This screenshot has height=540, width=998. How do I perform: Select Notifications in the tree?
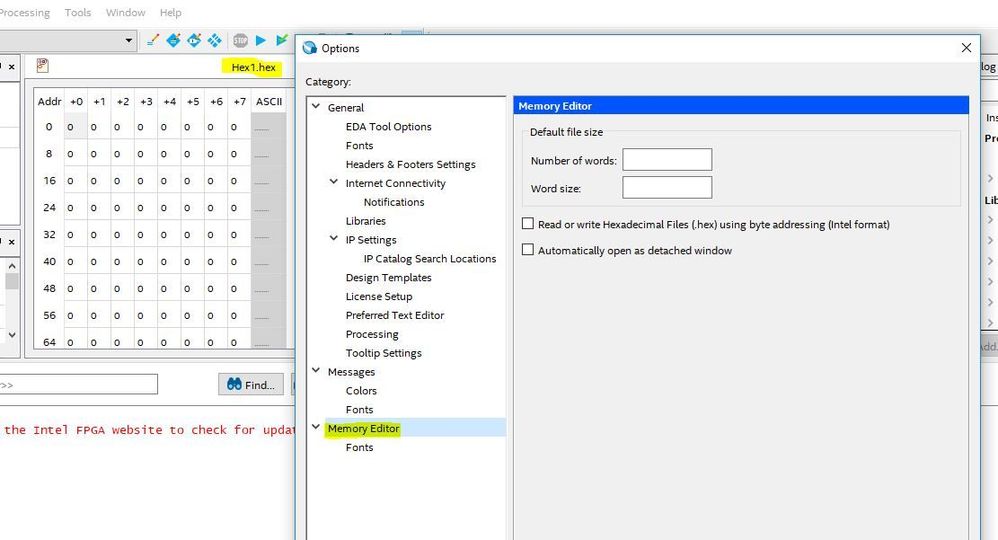click(x=394, y=202)
